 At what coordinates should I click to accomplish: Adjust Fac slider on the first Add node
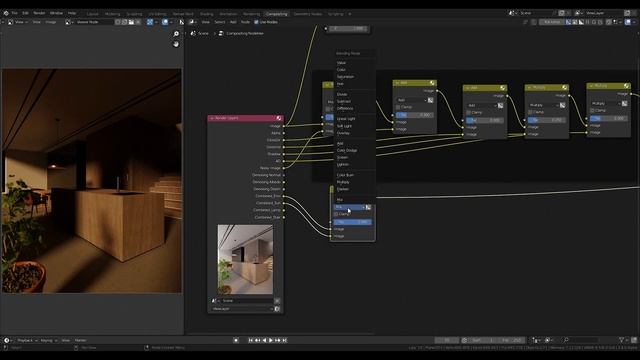(x=415, y=115)
